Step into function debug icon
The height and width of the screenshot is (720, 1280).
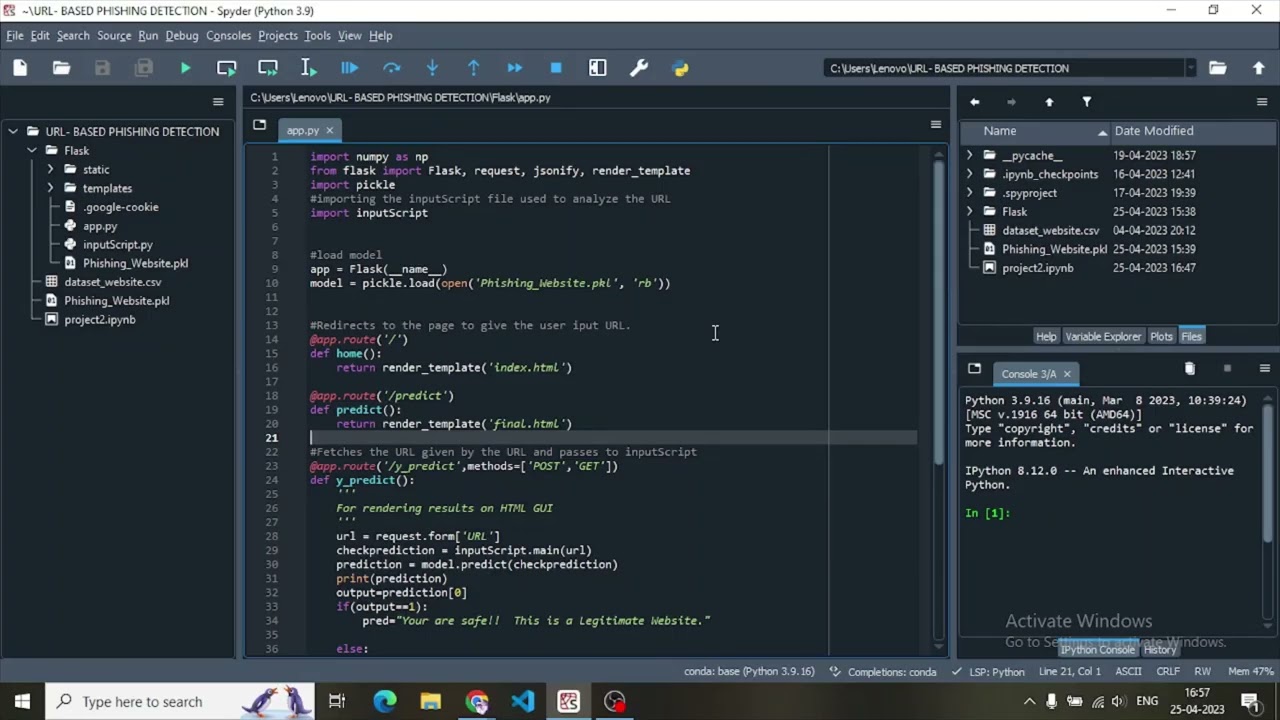432,68
